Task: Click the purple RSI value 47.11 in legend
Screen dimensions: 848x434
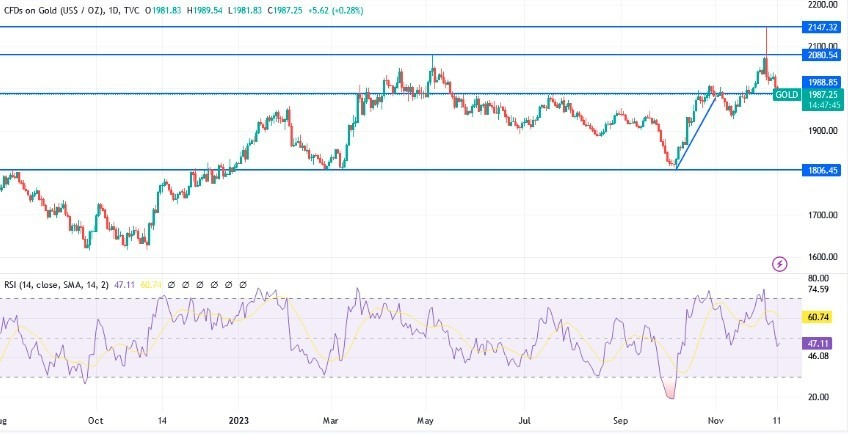Action: pos(124,285)
